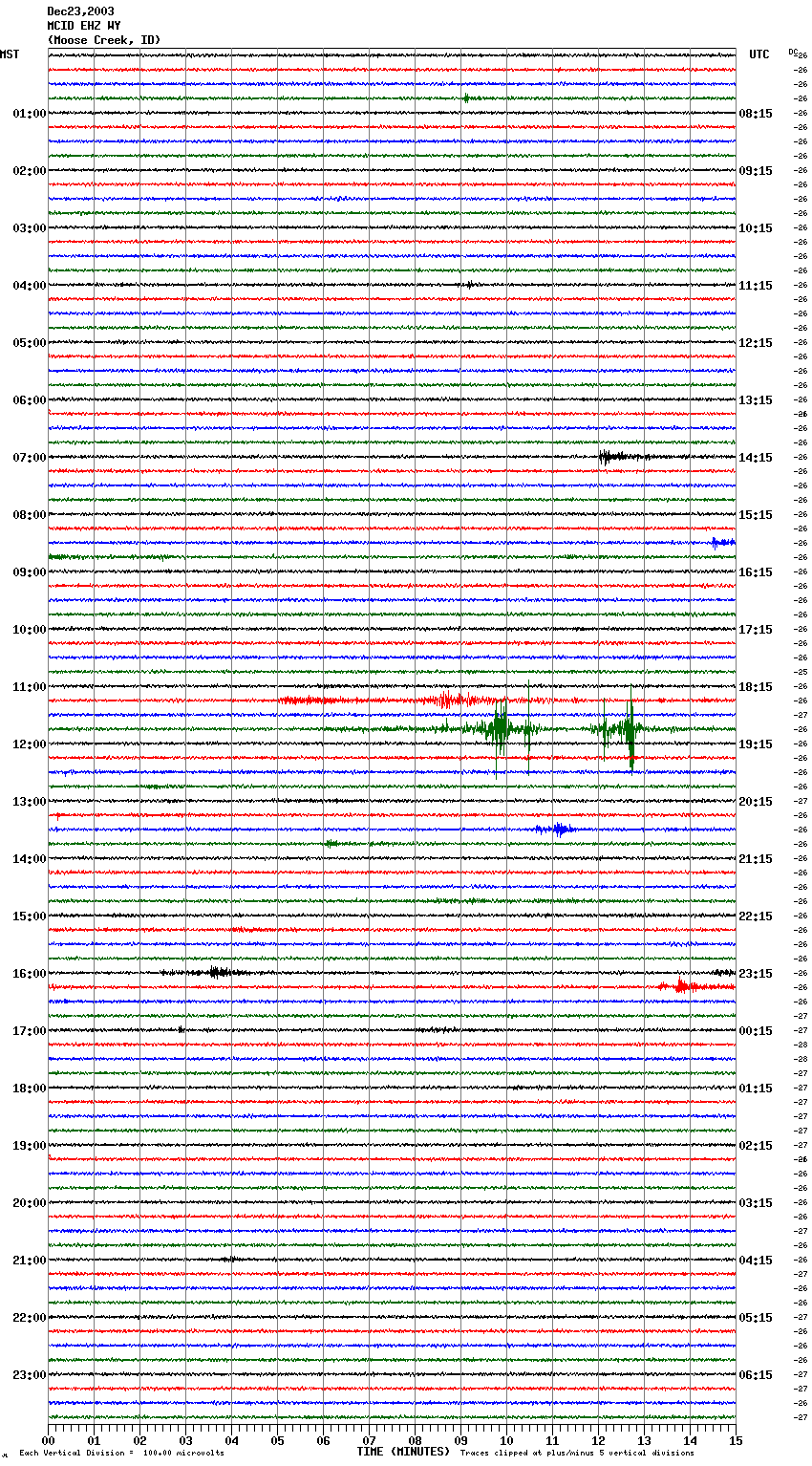Select the 00:15 UTC time label
812x1466 pixels.
tap(756, 1031)
